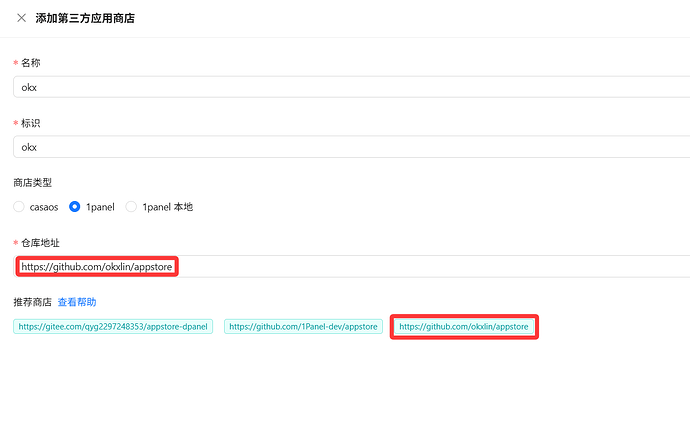The height and width of the screenshot is (422, 690).
Task: Click the 商店类型 label text
Action: 33,183
